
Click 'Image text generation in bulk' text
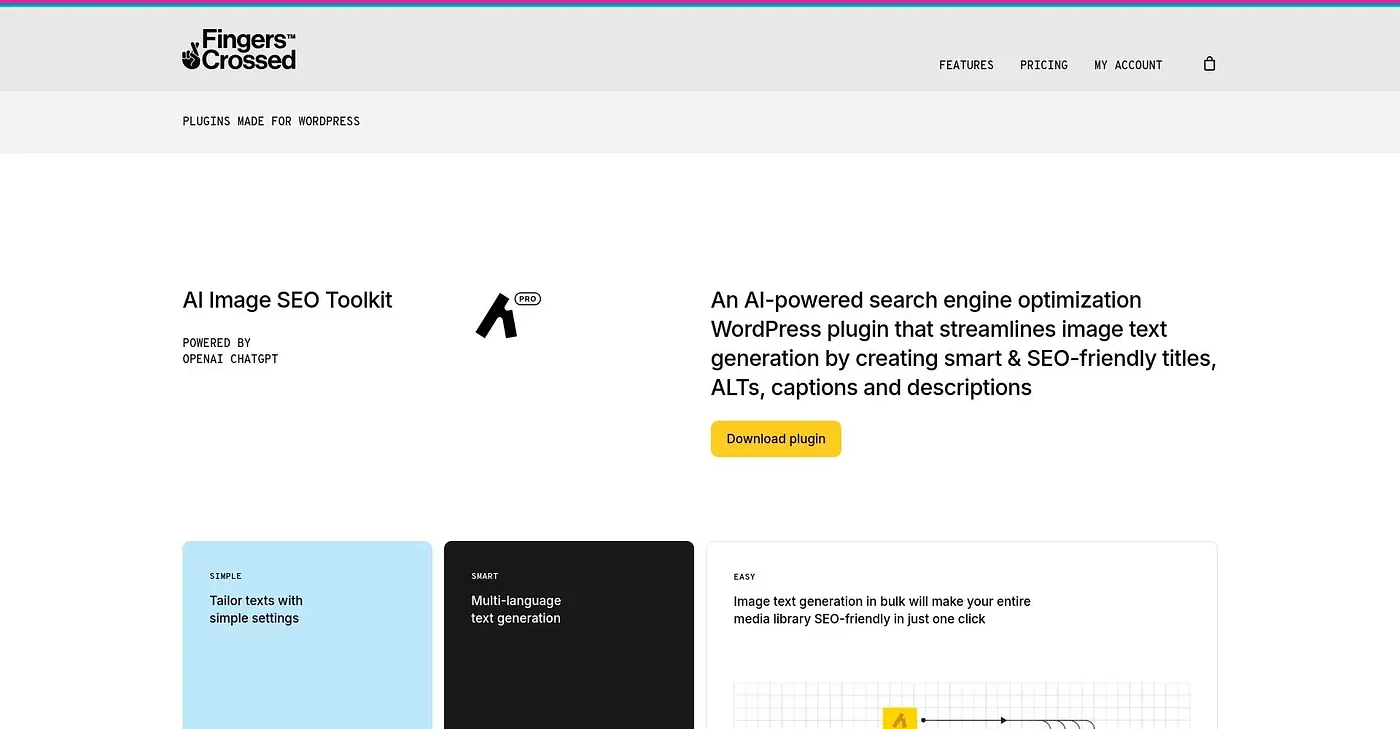click(882, 610)
